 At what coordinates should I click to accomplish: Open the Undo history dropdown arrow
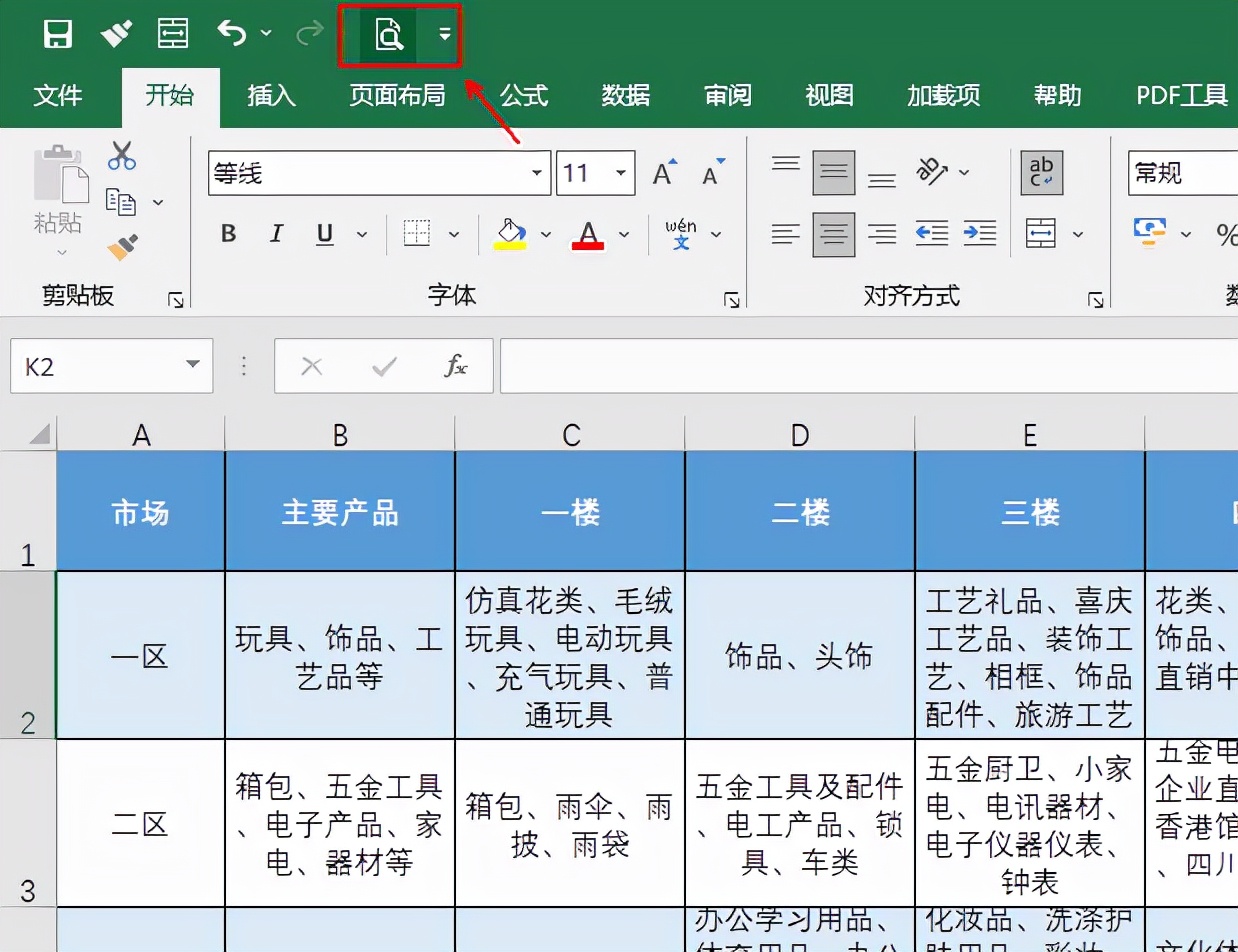click(266, 34)
